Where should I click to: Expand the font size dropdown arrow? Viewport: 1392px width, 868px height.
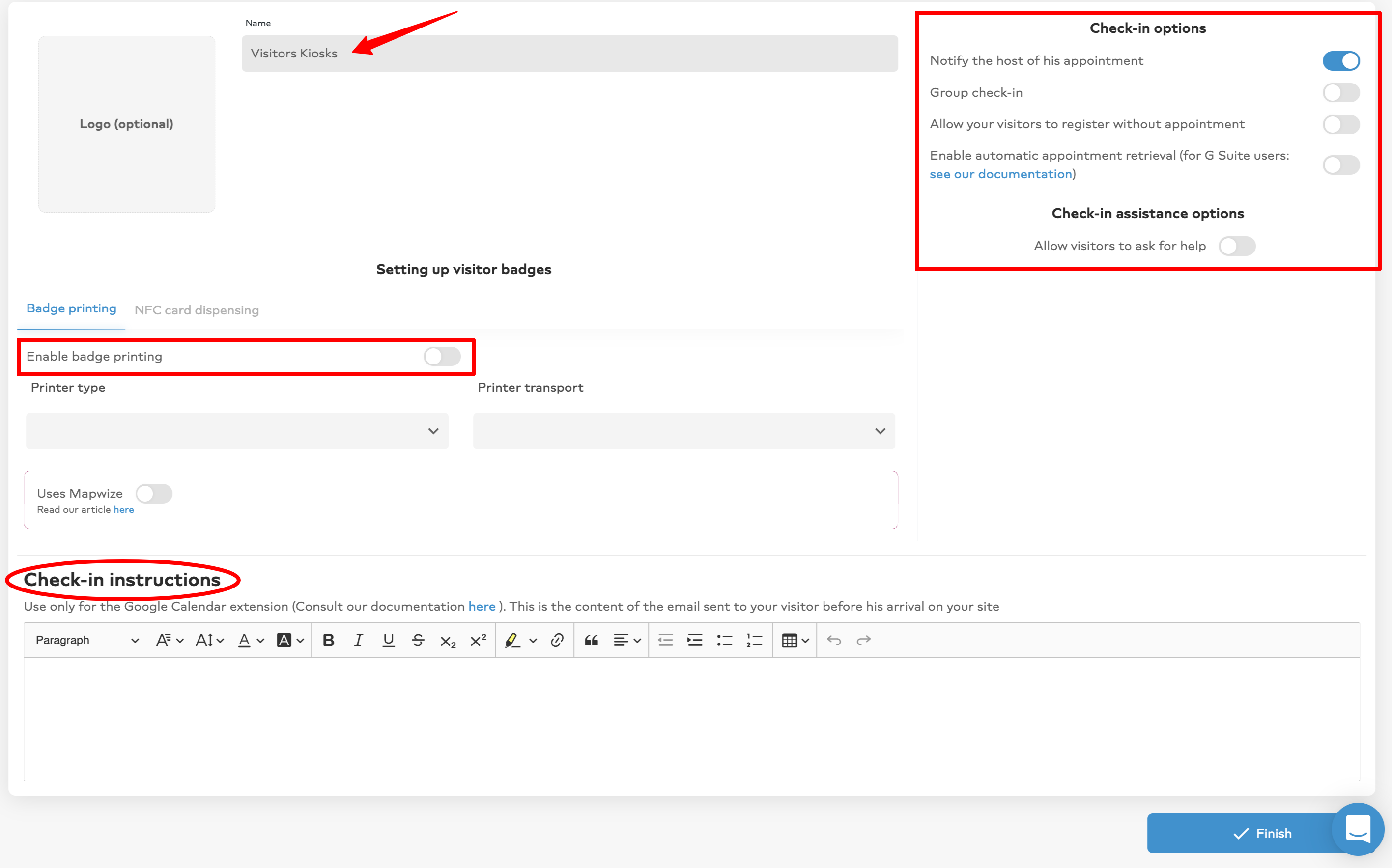point(220,641)
